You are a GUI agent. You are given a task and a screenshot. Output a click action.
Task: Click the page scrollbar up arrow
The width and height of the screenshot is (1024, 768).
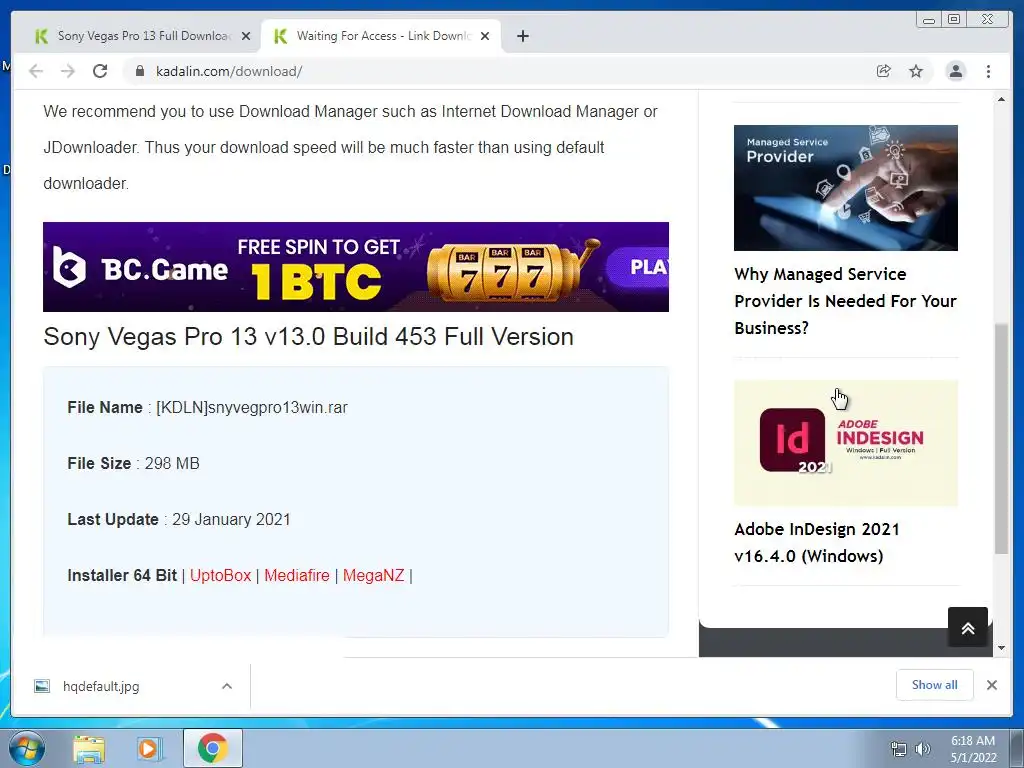(x=1001, y=99)
